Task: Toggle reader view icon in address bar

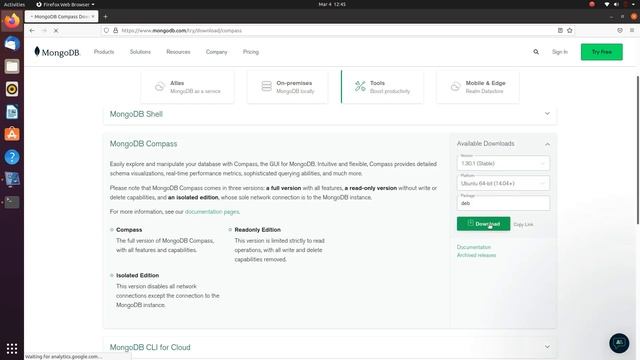Action: (560, 31)
